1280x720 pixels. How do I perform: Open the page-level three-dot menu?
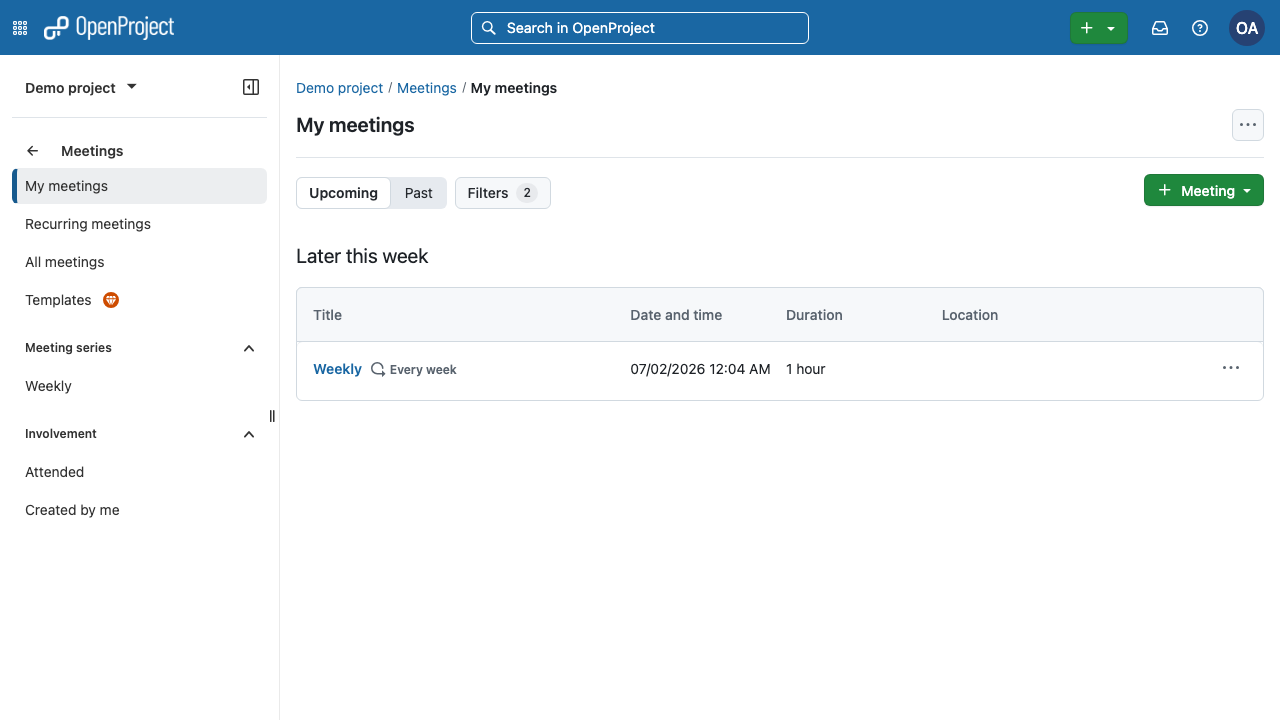(x=1248, y=125)
